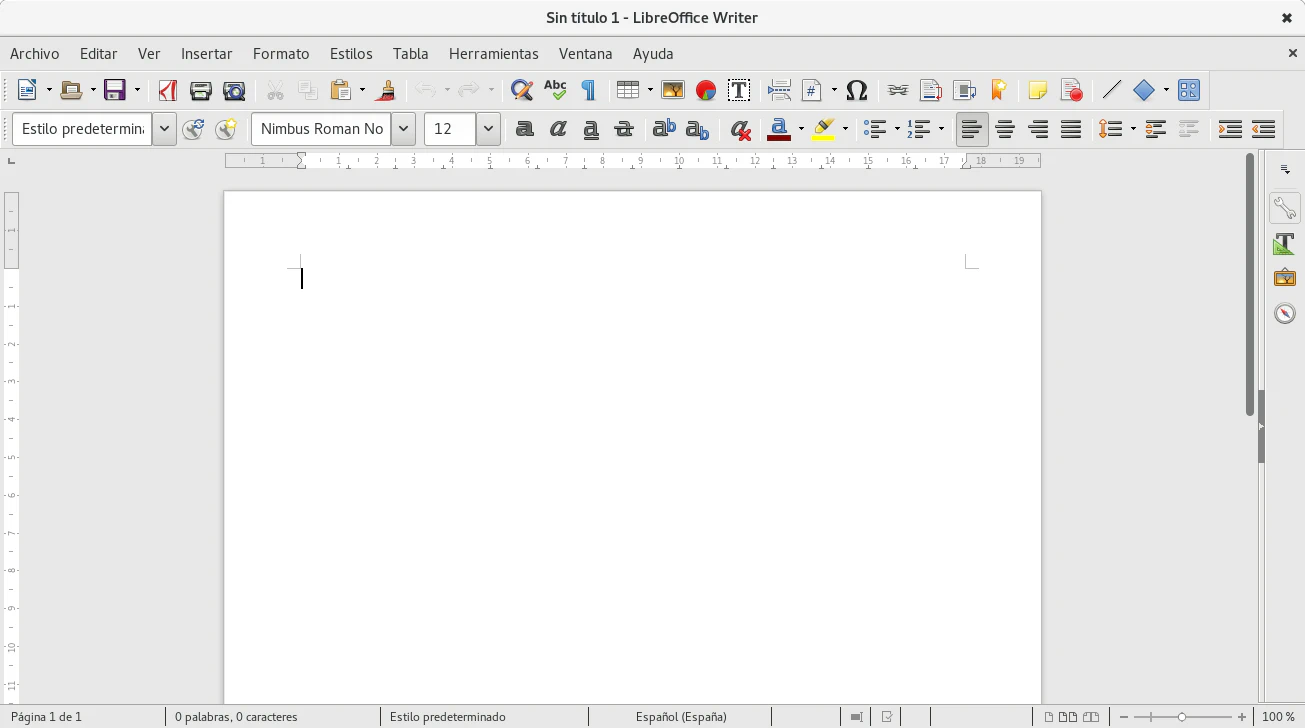1305x728 pixels.
Task: Click the Export as PDF icon
Action: 167,91
